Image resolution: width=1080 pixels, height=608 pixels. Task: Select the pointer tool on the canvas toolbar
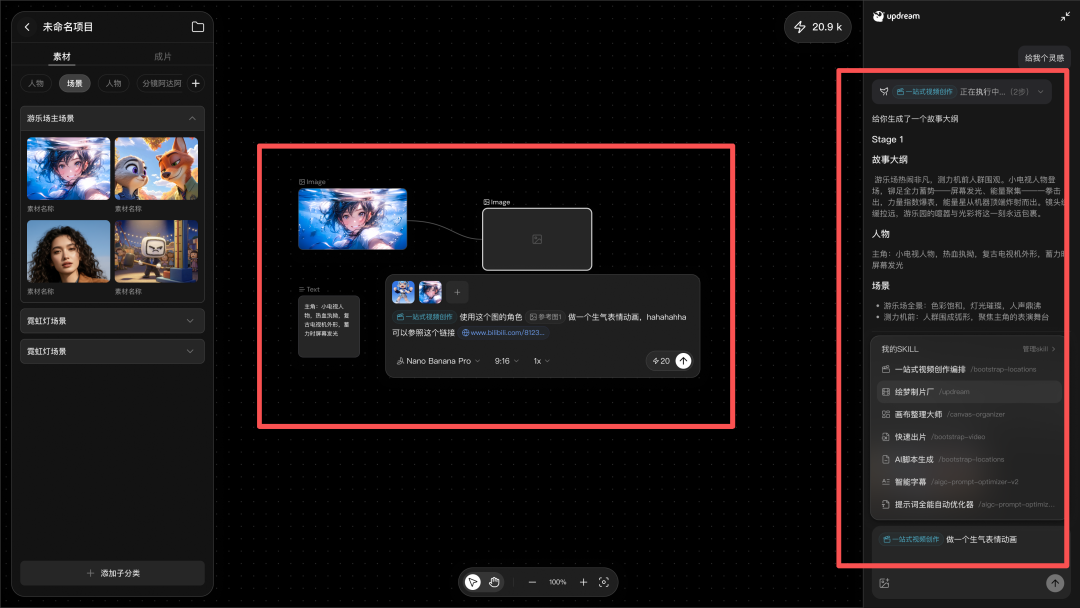[x=472, y=581]
